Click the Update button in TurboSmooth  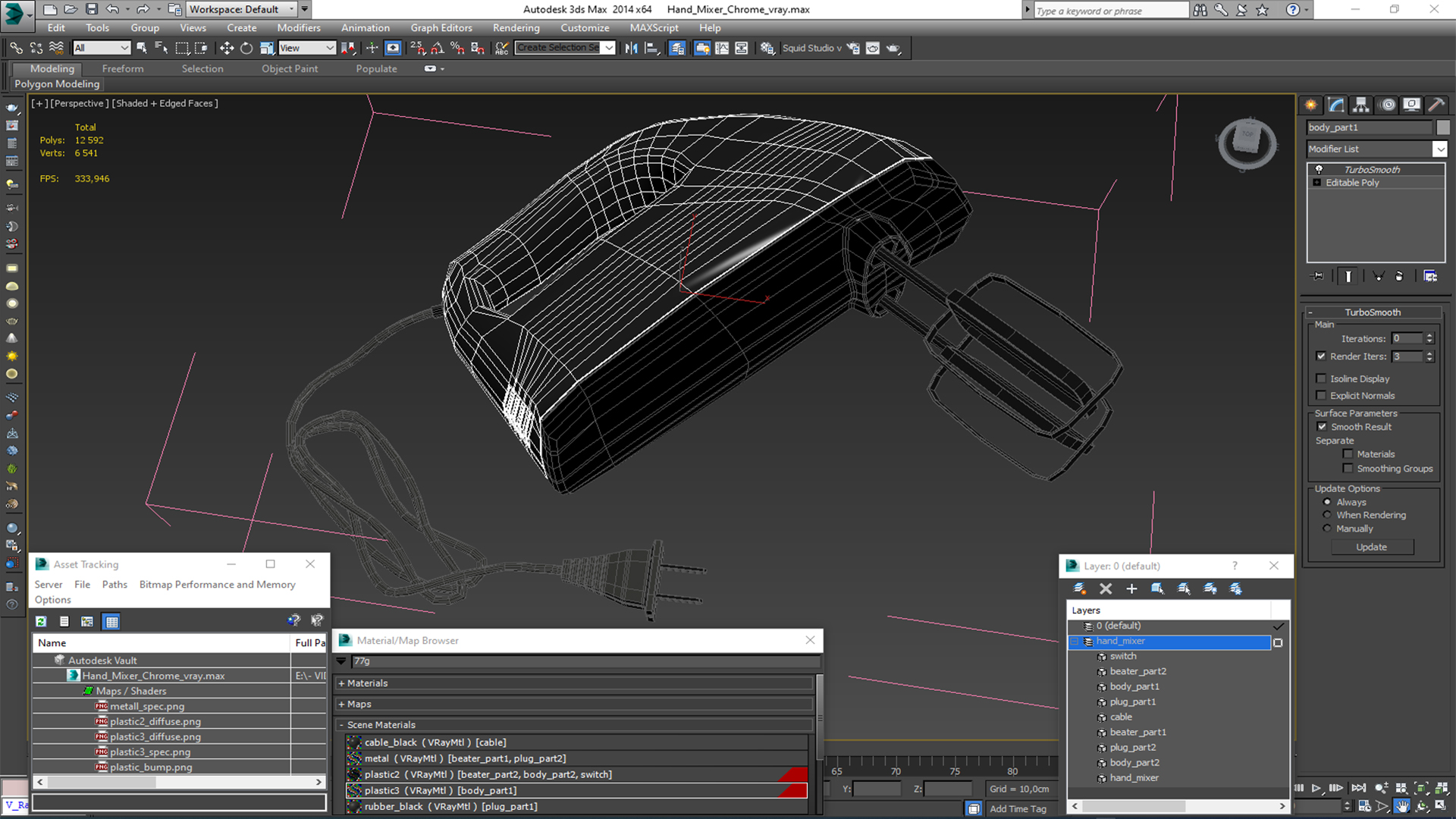click(1371, 547)
